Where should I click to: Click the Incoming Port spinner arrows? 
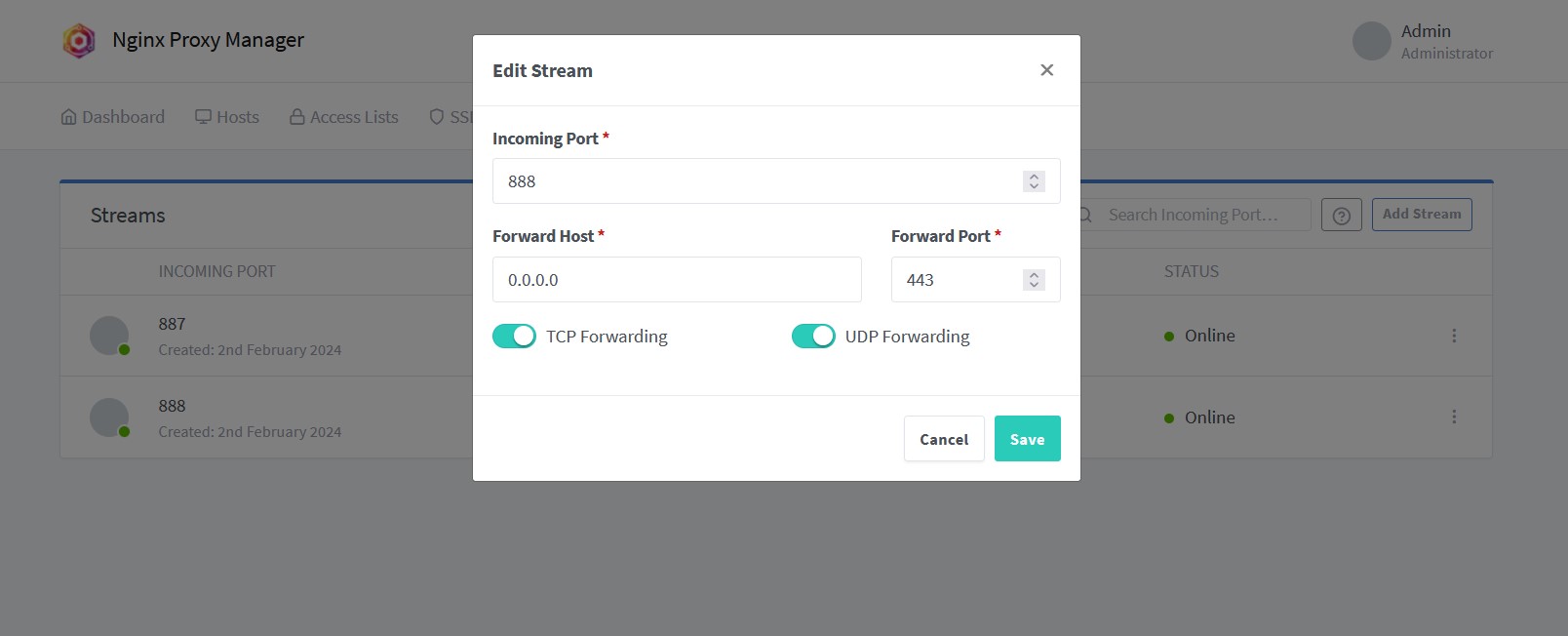point(1034,181)
